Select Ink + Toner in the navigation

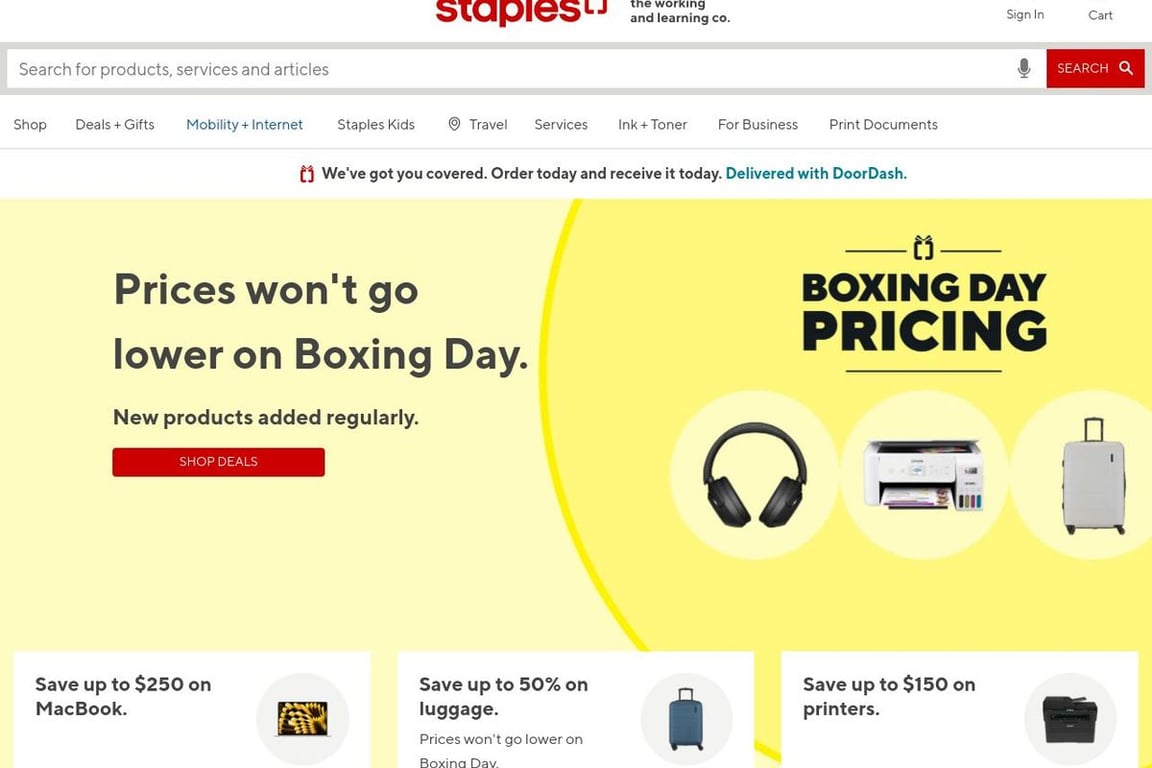click(x=652, y=124)
